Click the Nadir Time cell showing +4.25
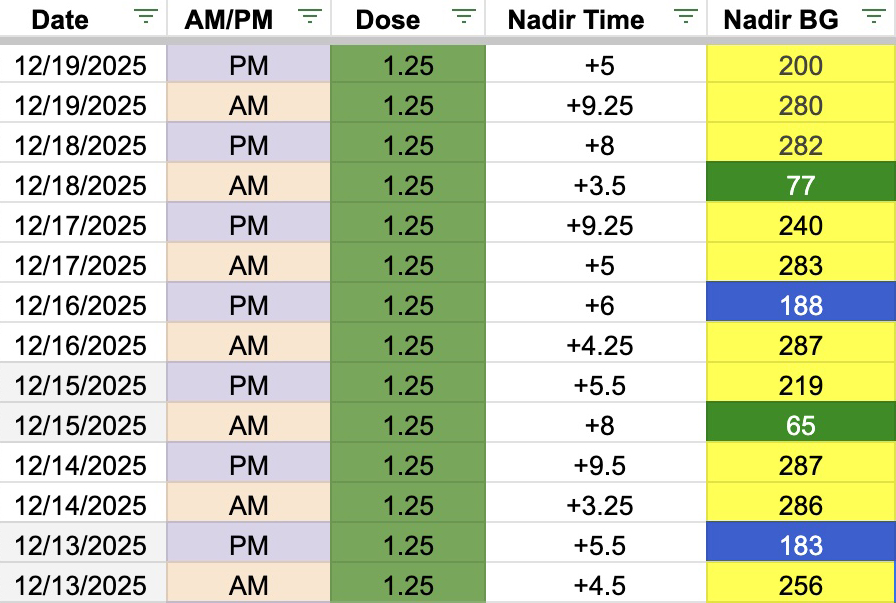Image resolution: width=896 pixels, height=603 pixels. click(596, 346)
